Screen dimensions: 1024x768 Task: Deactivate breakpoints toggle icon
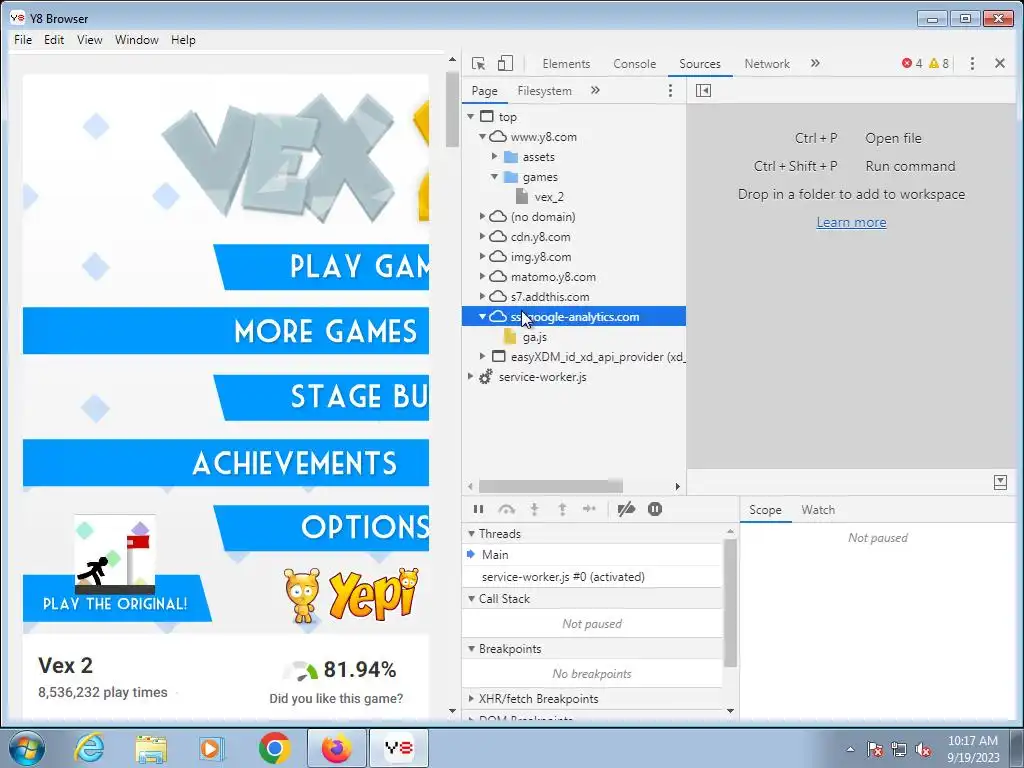[626, 509]
